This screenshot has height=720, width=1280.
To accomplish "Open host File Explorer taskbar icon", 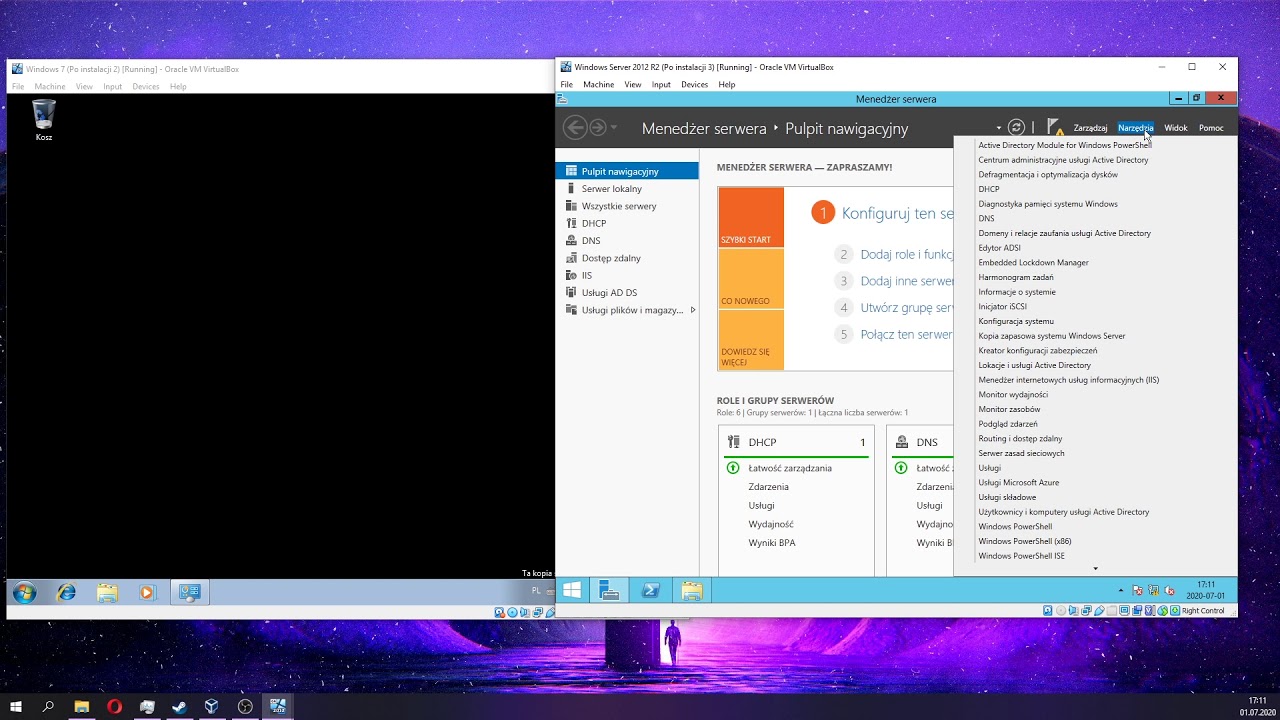I will point(81,706).
